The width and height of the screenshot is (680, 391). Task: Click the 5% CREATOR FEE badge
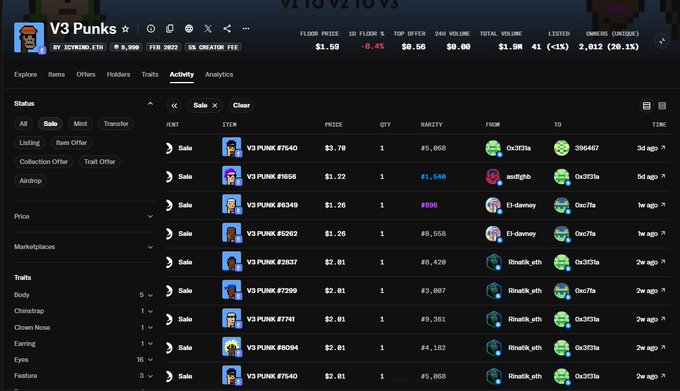coord(213,47)
